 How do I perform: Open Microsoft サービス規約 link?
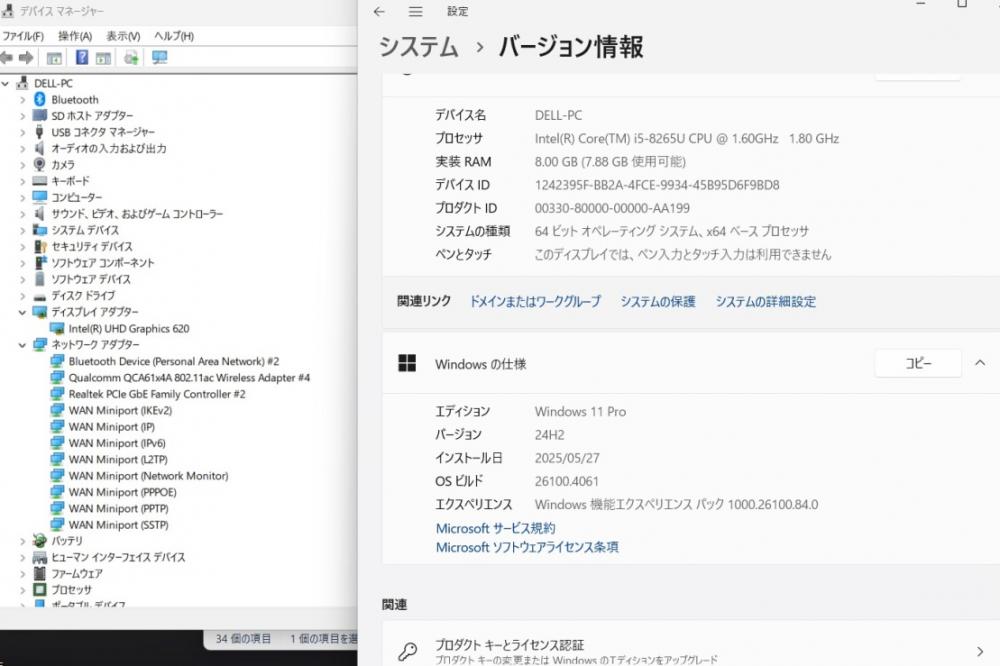(x=496, y=528)
